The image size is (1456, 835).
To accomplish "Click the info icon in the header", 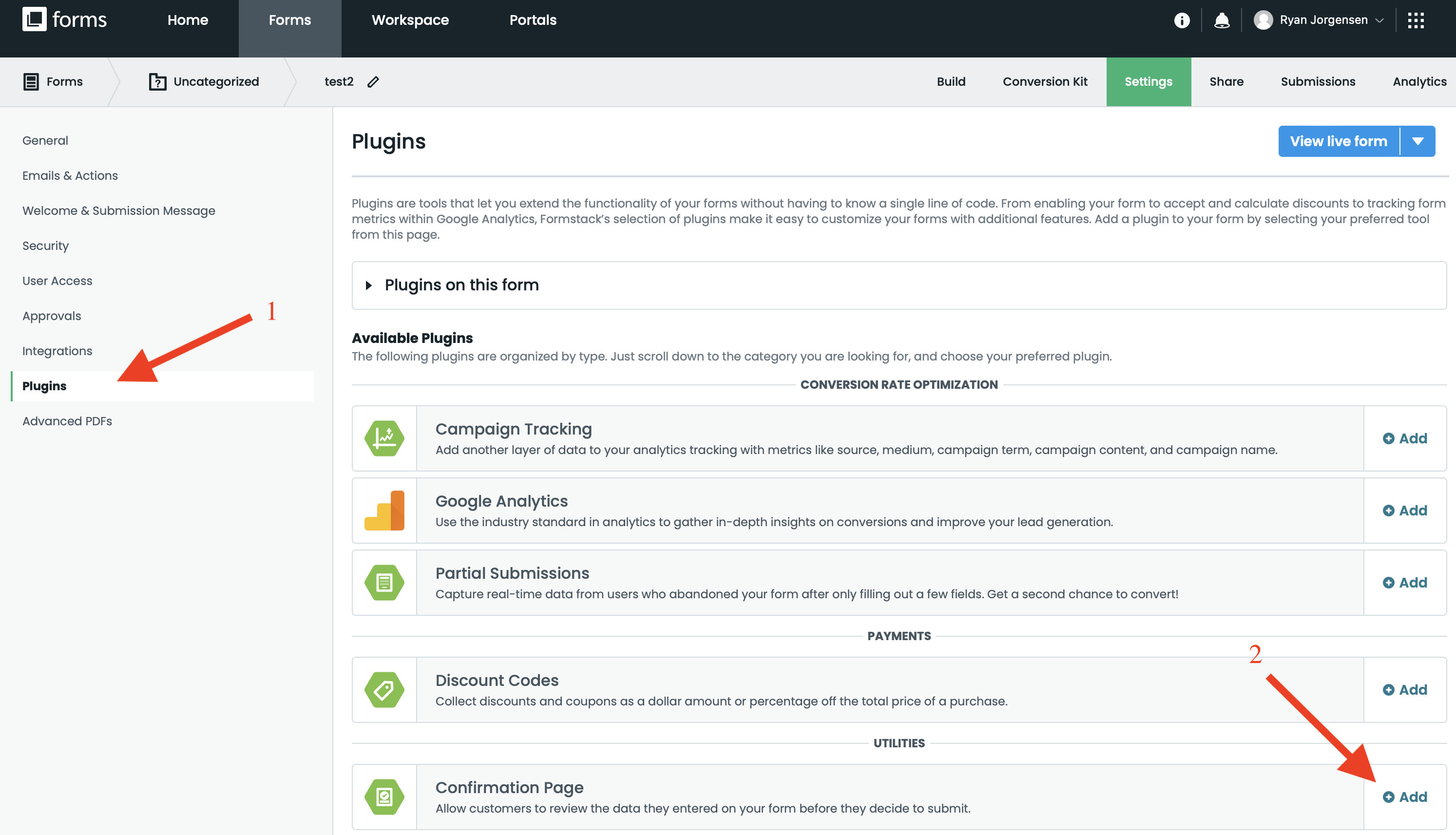I will (1182, 19).
